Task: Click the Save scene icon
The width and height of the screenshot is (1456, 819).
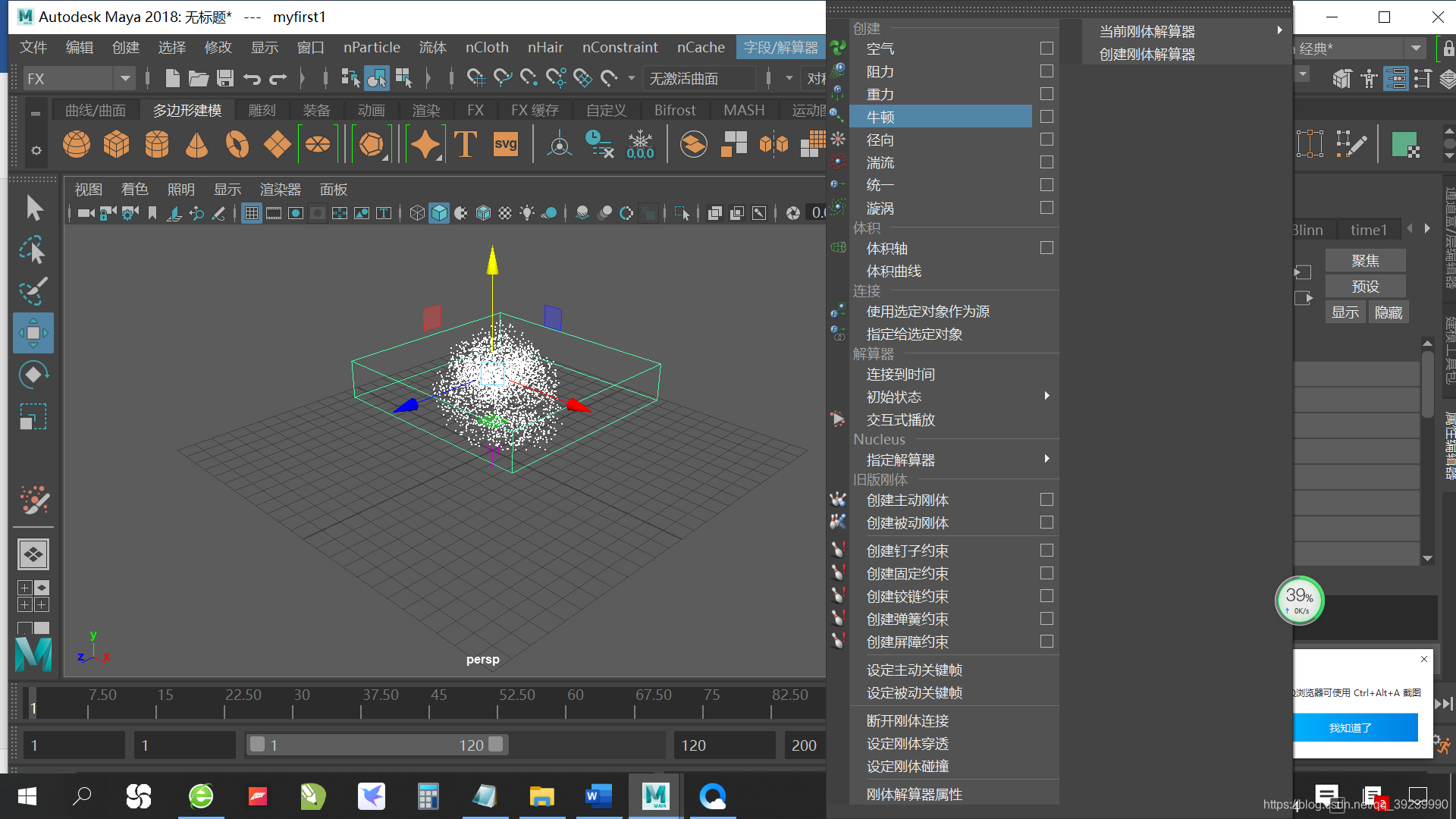Action: [x=224, y=78]
